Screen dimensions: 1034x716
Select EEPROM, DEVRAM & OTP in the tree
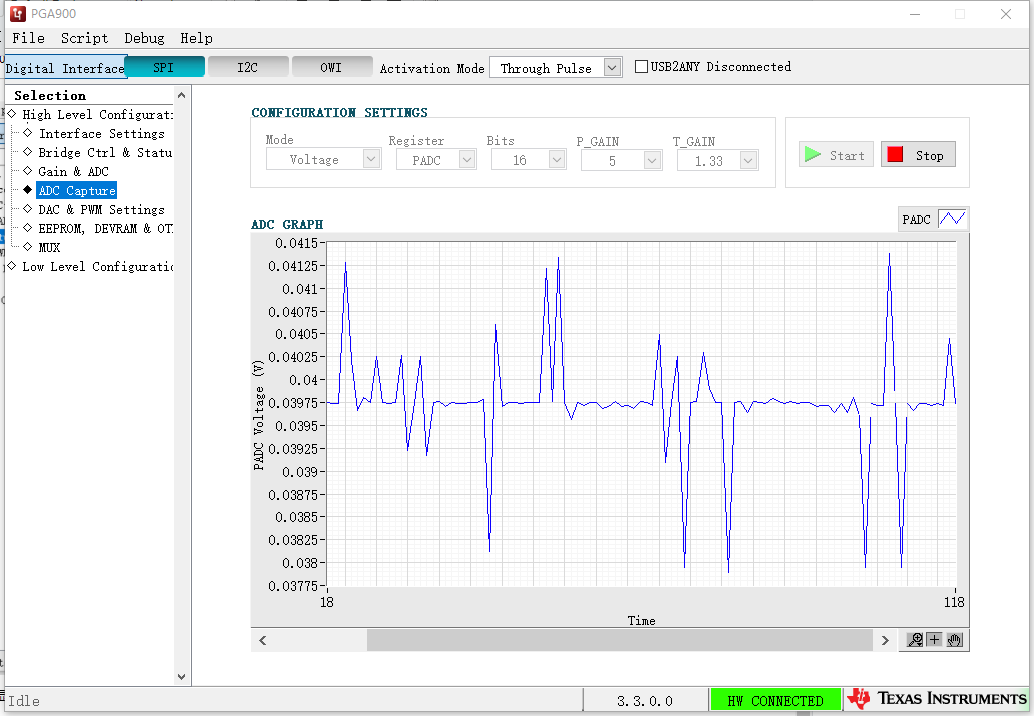click(x=106, y=229)
